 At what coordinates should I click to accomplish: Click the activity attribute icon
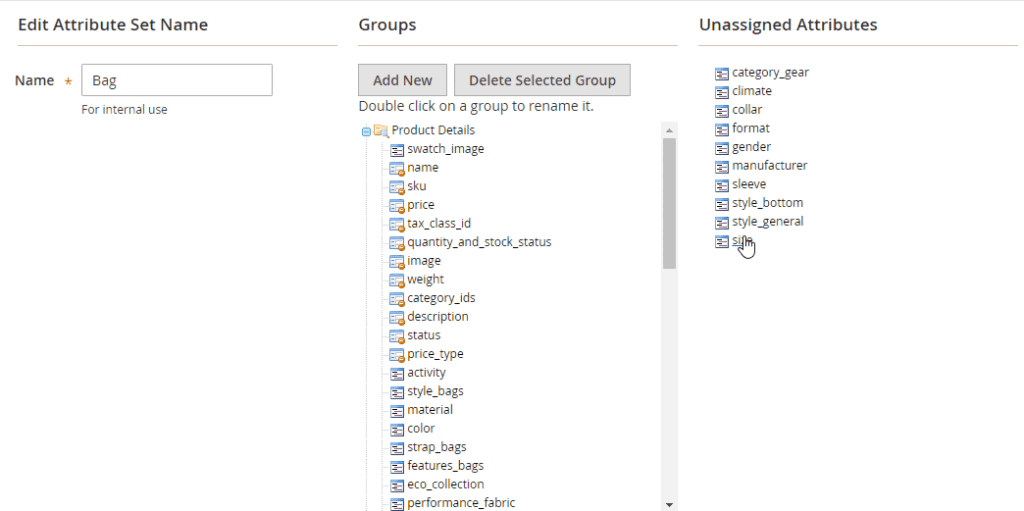pos(397,374)
